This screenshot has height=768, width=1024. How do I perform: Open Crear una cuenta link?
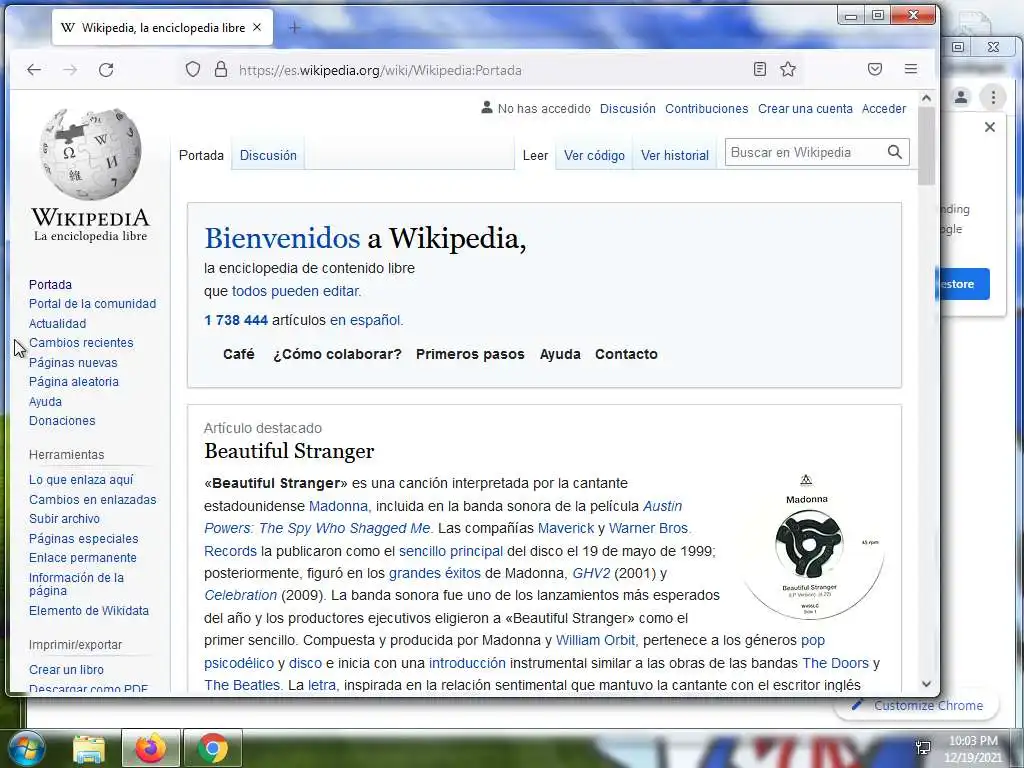tap(805, 108)
